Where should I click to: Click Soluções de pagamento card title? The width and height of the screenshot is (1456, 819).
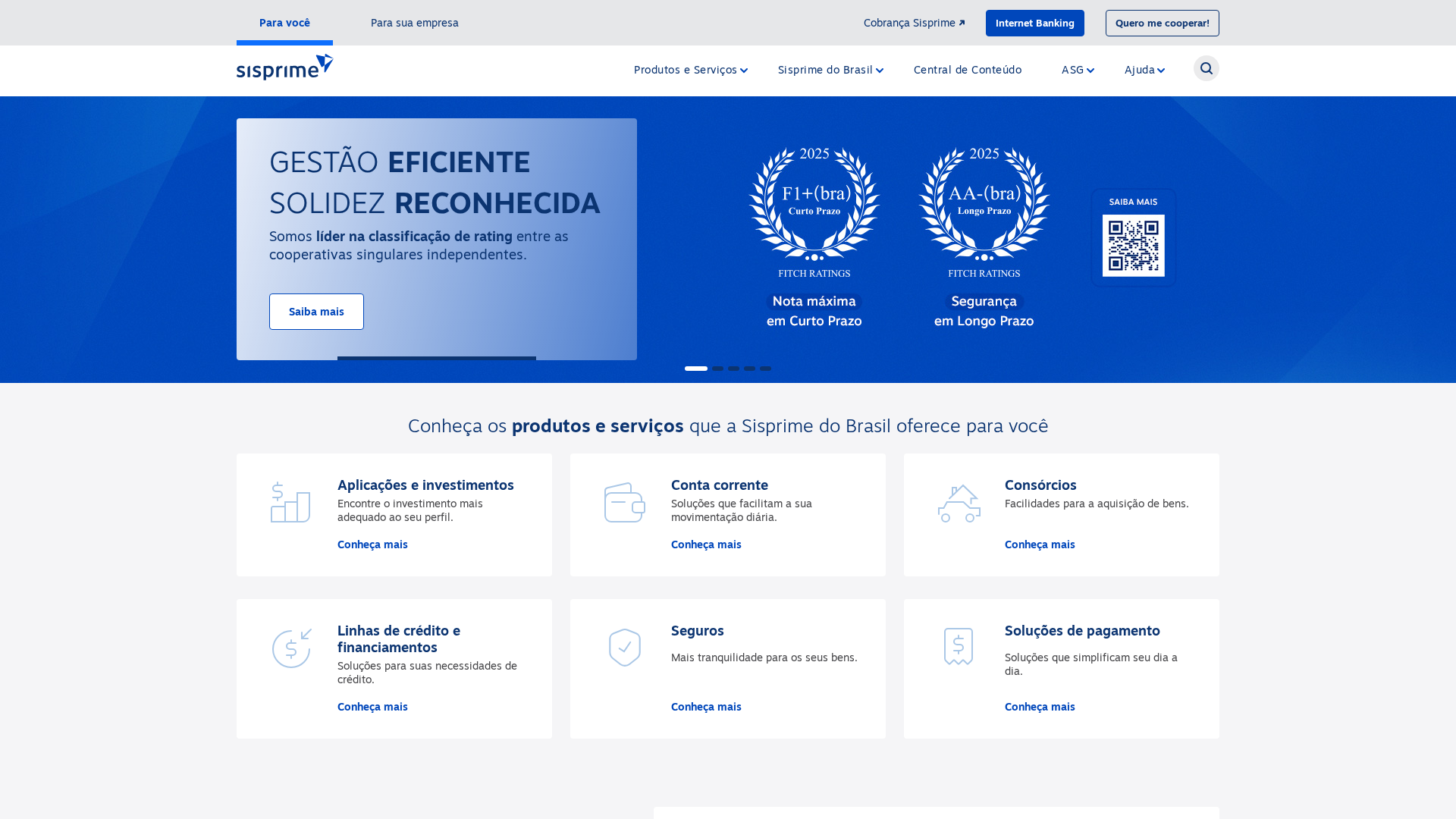pyautogui.click(x=1082, y=630)
